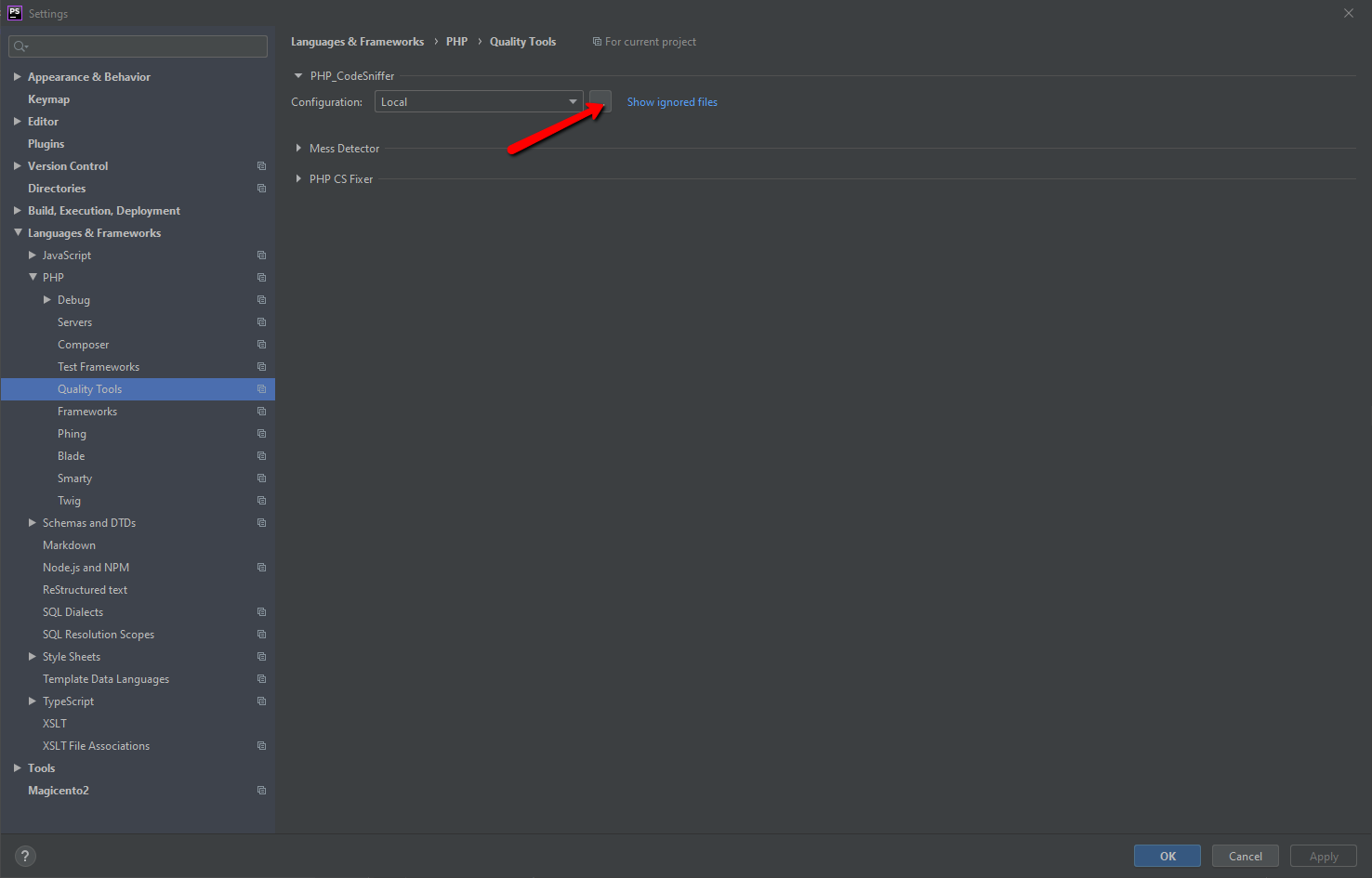The width and height of the screenshot is (1372, 878).
Task: Collapse the PHP tree node
Action: coord(33,278)
